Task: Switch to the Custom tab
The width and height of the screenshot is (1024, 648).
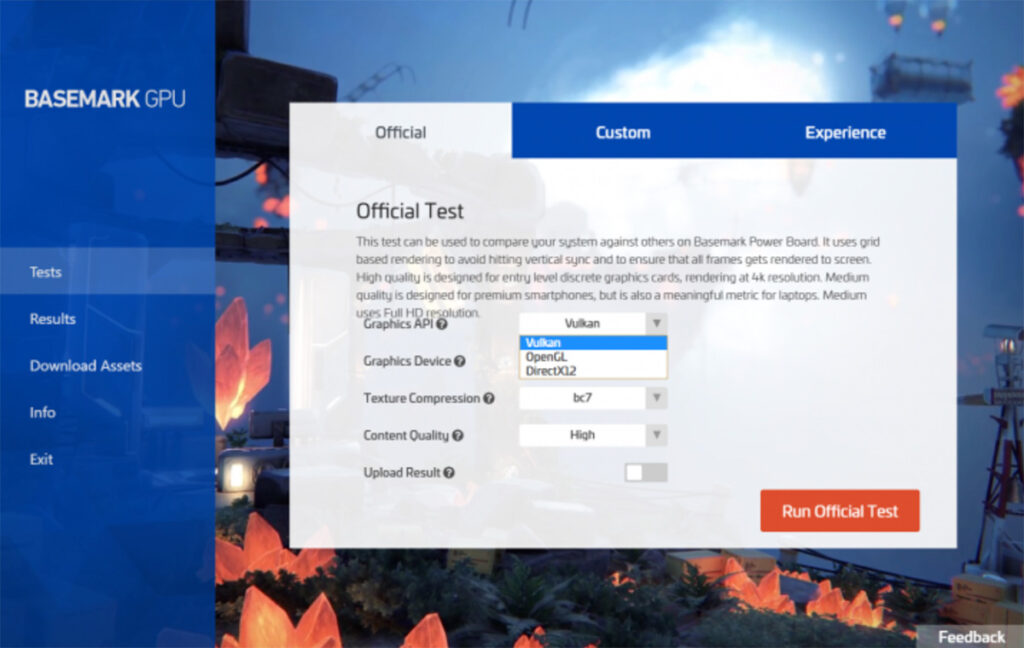Action: pyautogui.click(x=622, y=131)
